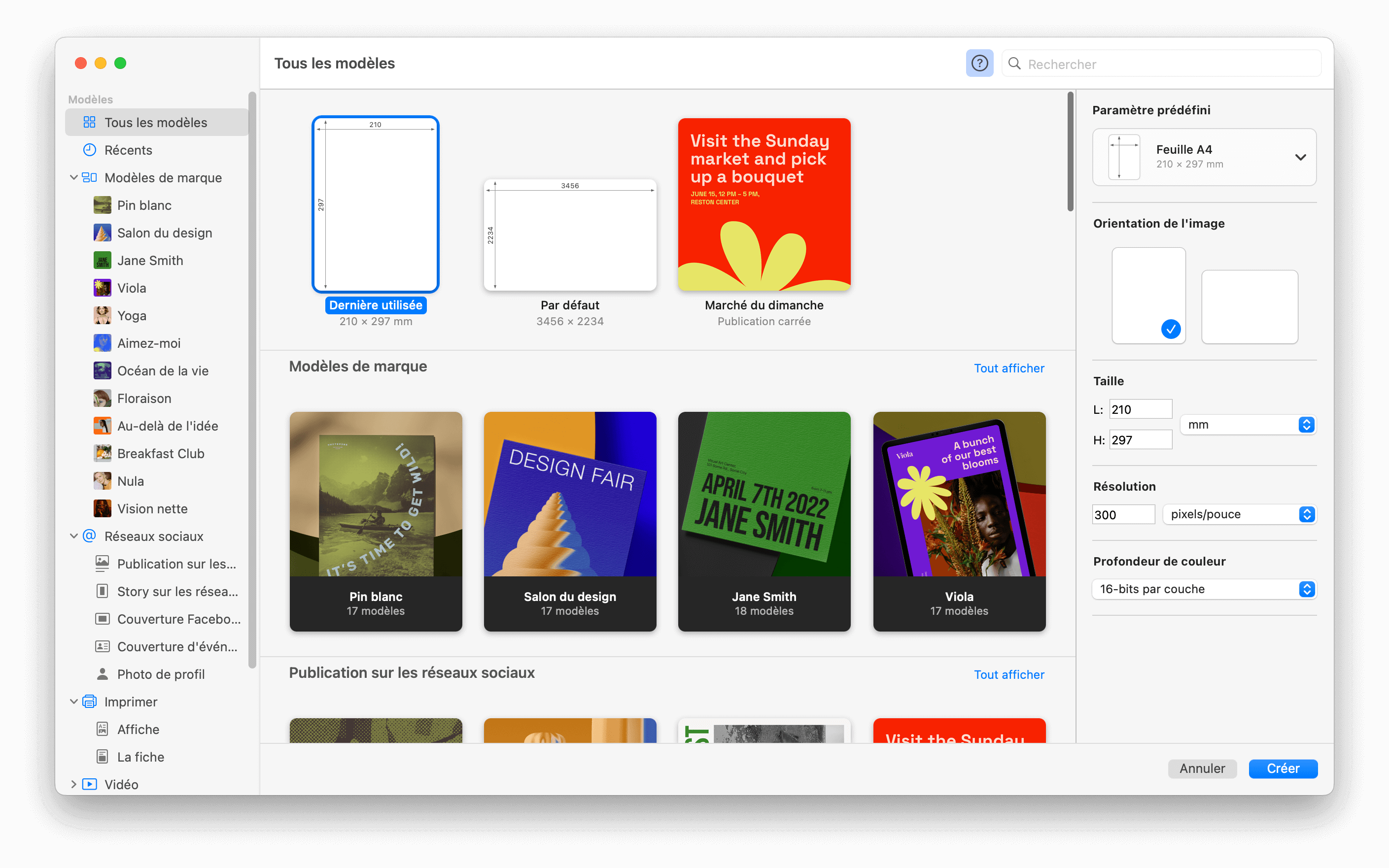Open Breakfast Club templates in sidebar
Image resolution: width=1389 pixels, height=868 pixels.
click(156, 453)
